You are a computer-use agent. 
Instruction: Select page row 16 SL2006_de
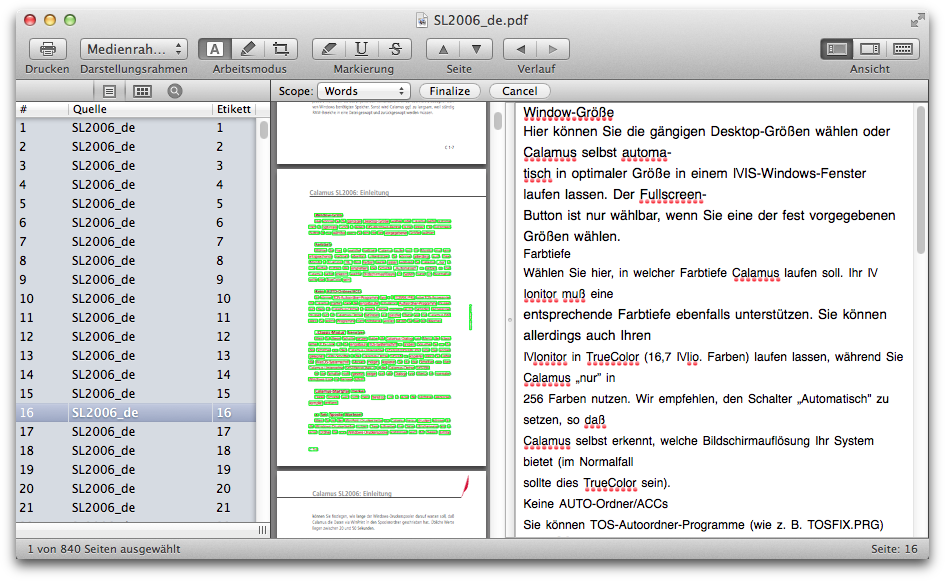tap(136, 413)
